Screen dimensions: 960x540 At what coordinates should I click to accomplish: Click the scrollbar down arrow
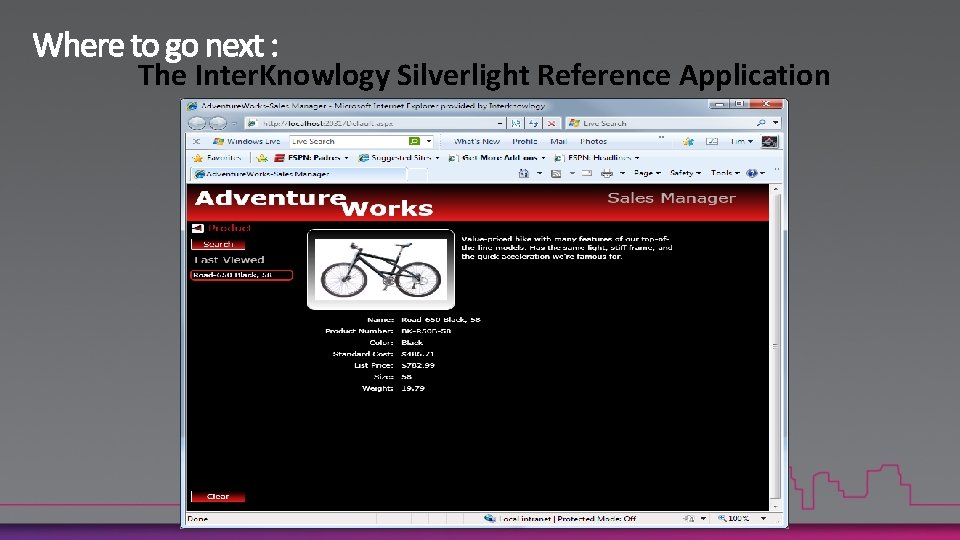[x=776, y=506]
